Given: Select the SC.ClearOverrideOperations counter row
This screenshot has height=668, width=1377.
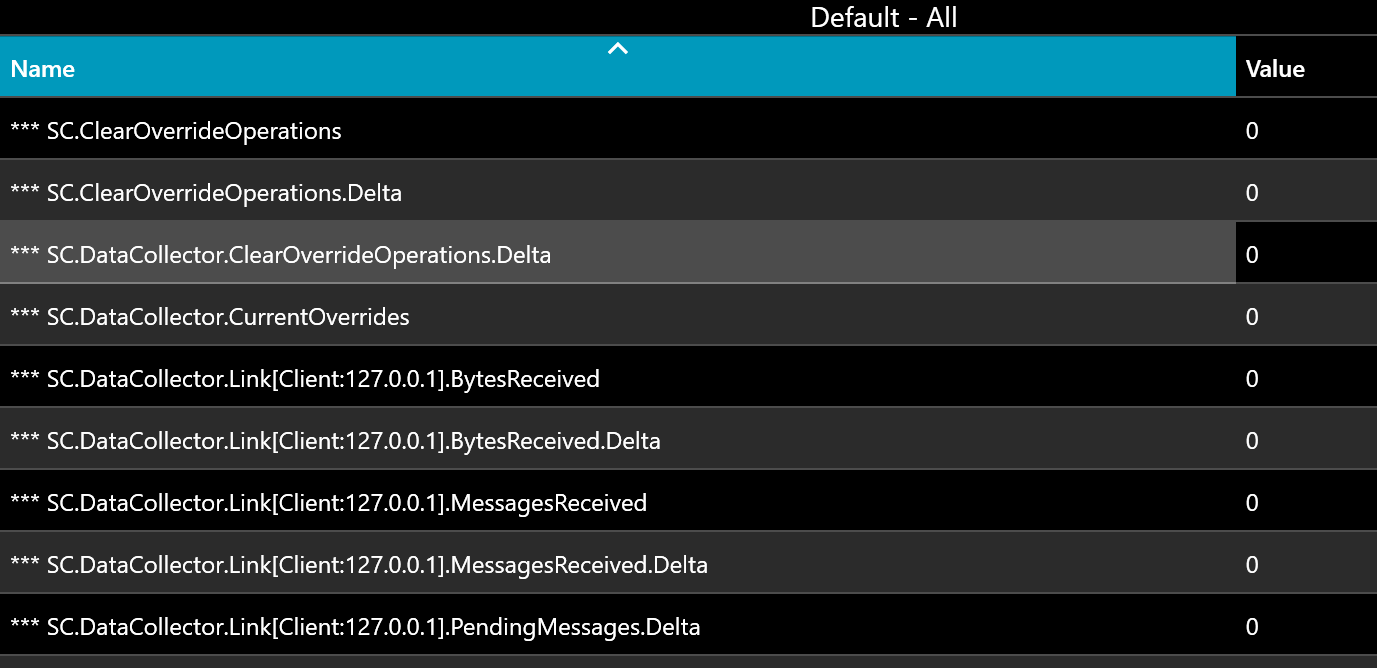Looking at the screenshot, I should (400, 130).
